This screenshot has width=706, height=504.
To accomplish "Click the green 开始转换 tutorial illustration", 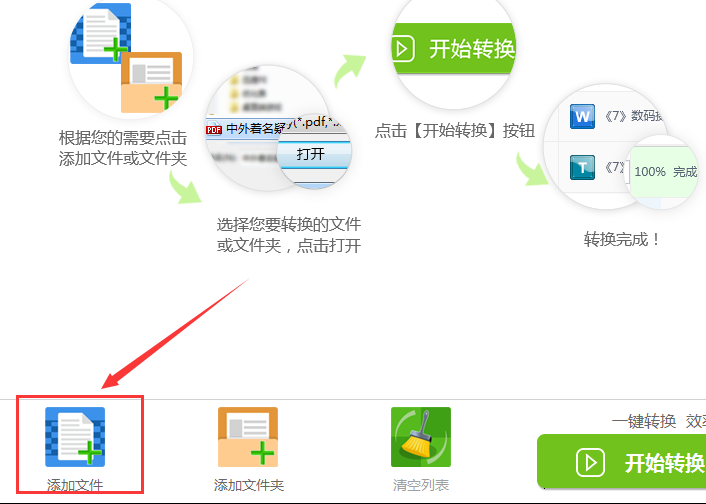I will click(x=453, y=48).
